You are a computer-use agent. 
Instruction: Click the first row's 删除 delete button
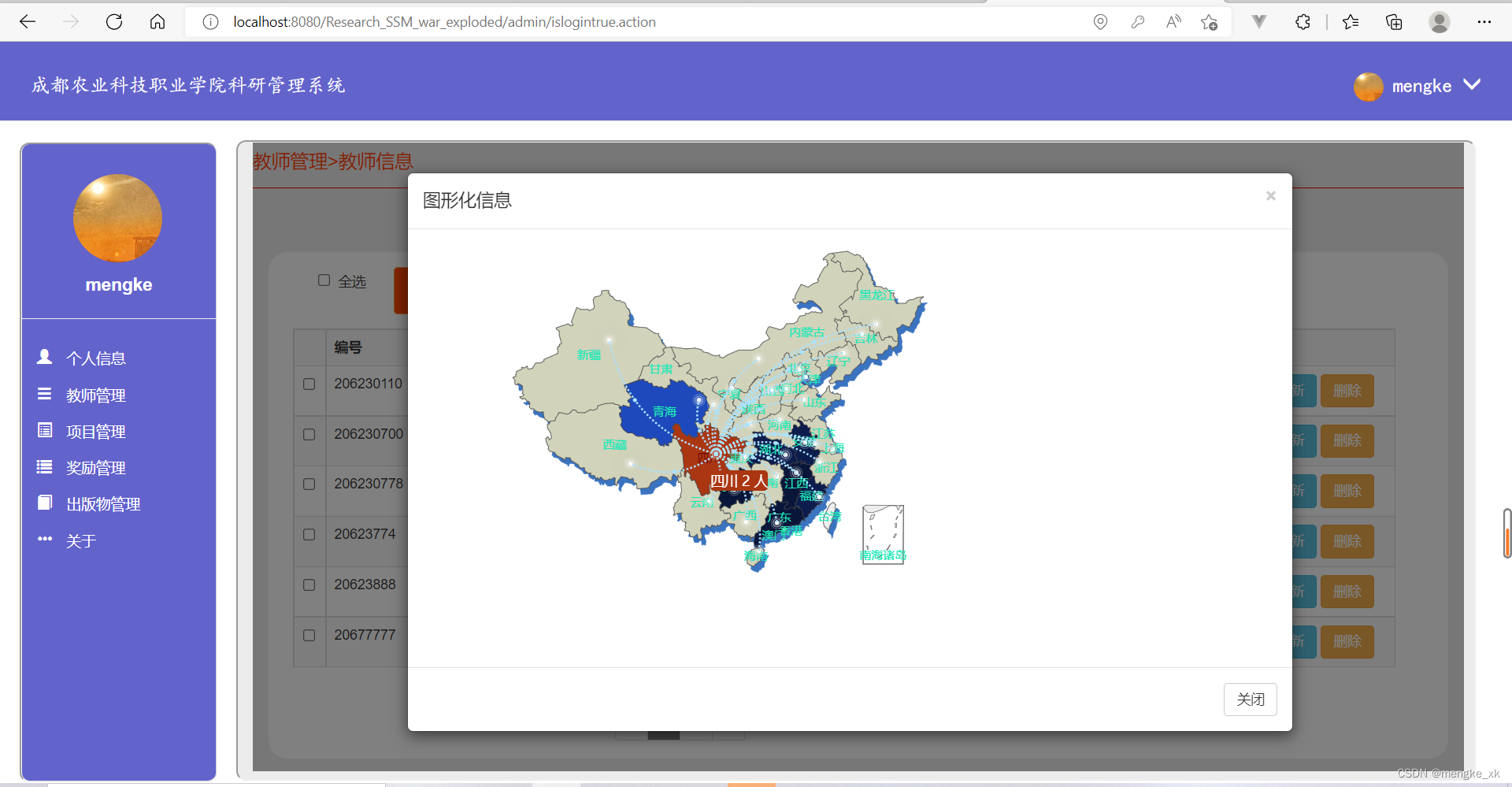pos(1347,390)
